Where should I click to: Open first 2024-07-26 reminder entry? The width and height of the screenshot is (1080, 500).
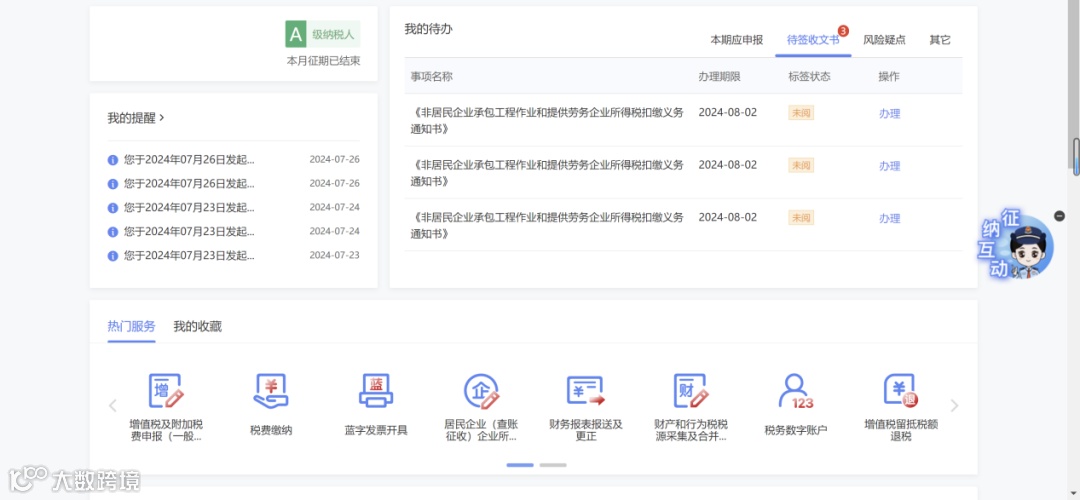(233, 160)
